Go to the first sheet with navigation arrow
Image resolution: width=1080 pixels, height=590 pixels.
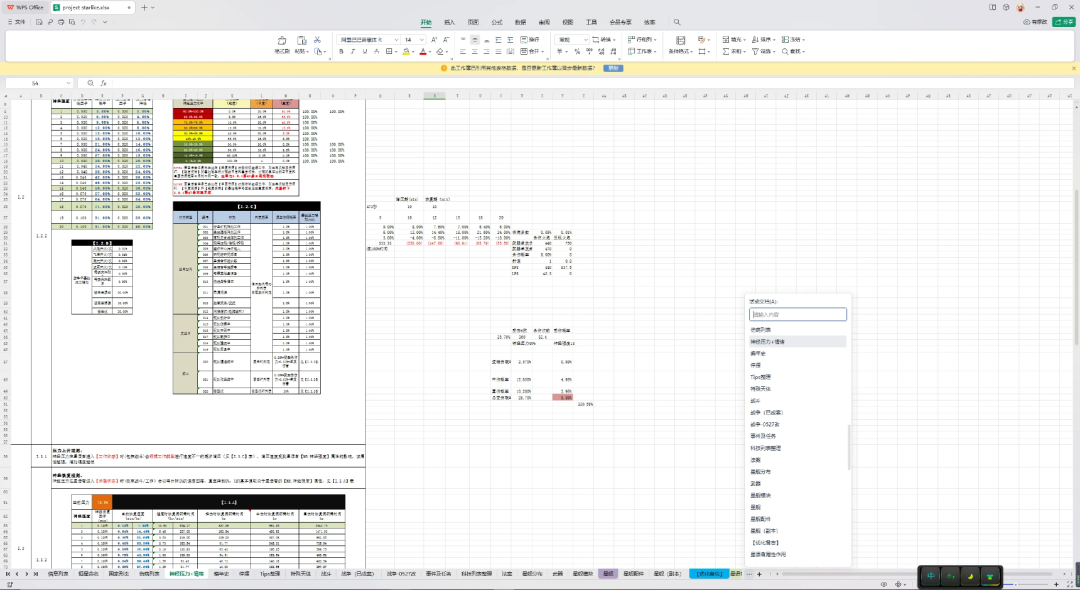(x=8, y=574)
